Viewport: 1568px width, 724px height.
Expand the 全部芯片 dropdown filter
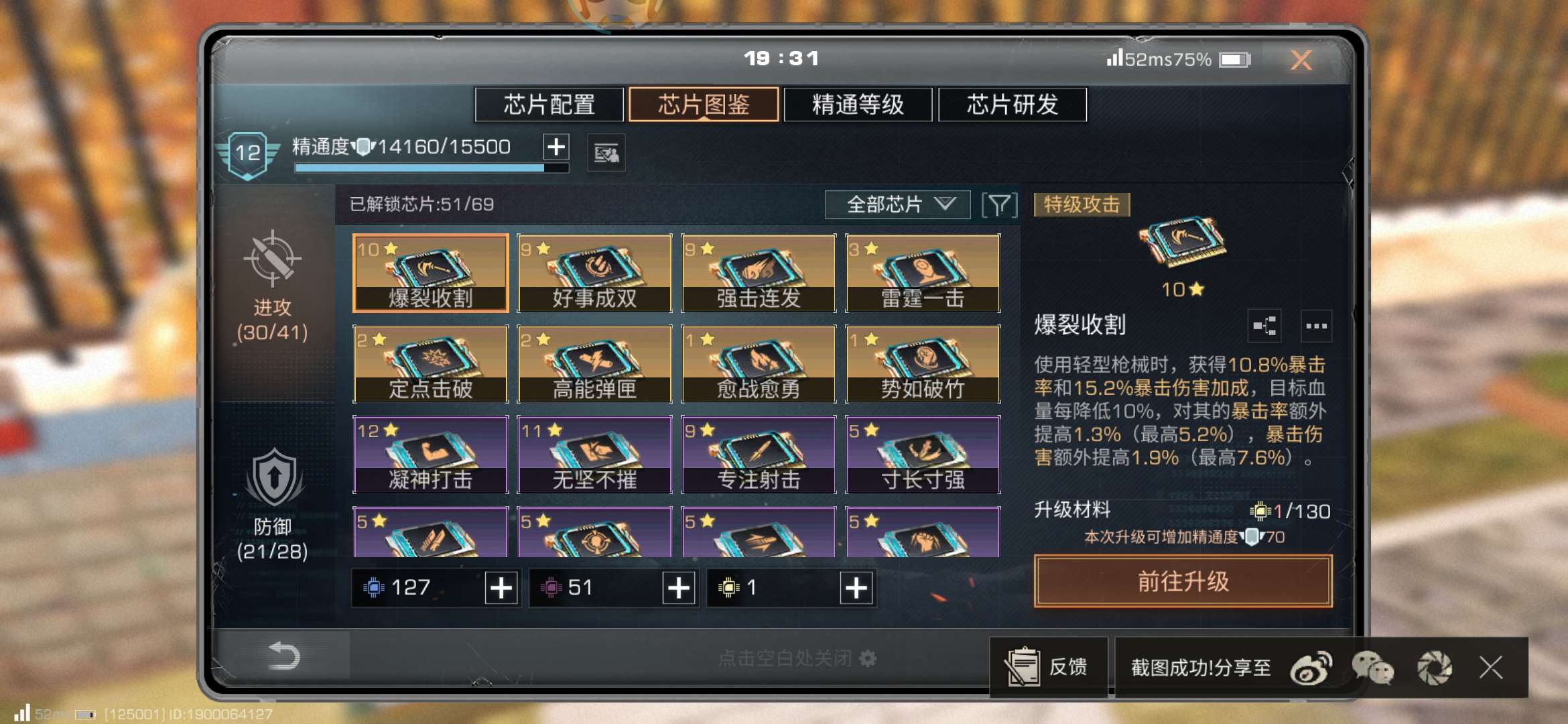click(x=897, y=204)
